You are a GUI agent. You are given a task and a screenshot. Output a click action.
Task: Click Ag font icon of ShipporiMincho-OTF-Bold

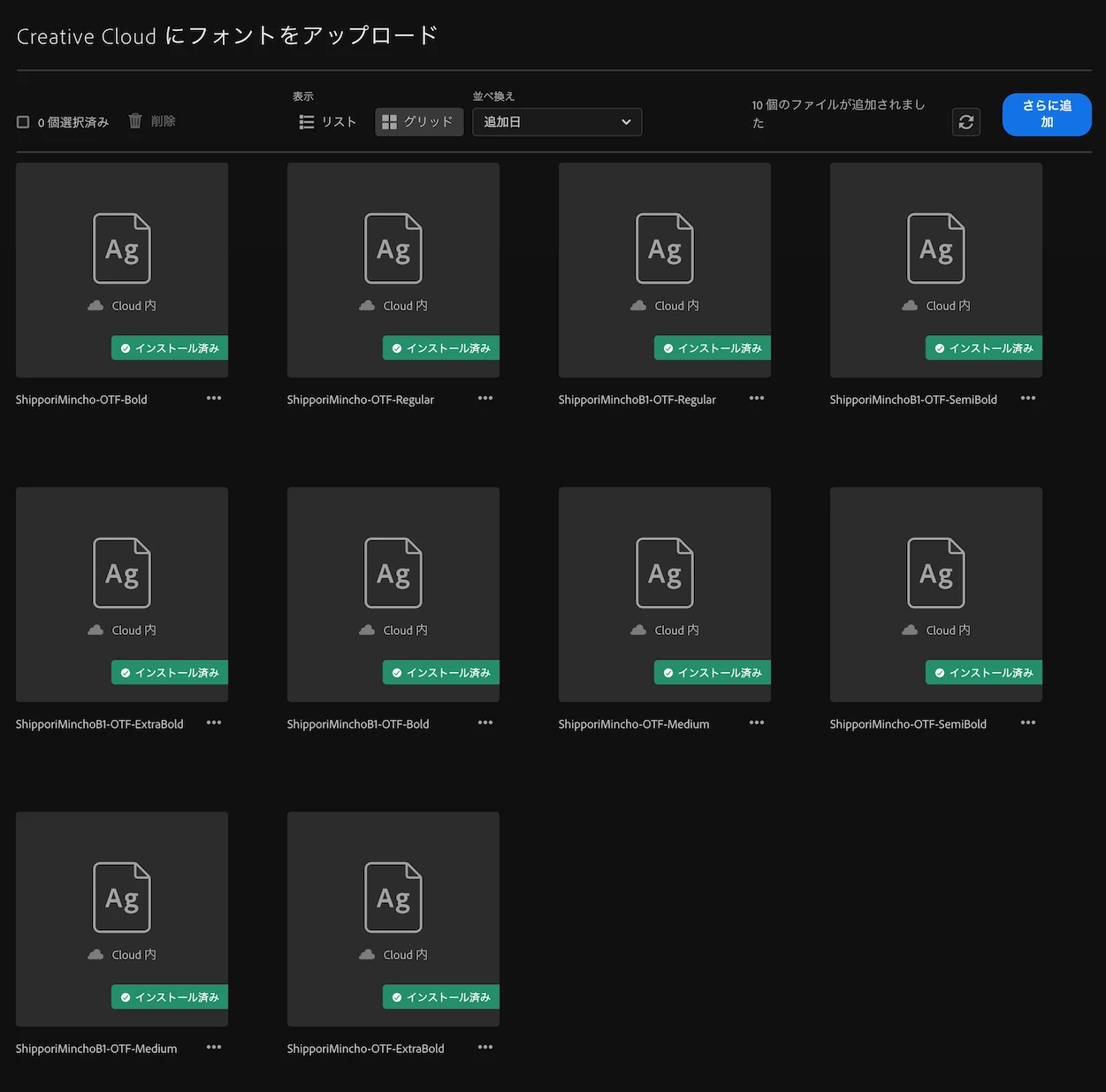coord(122,248)
